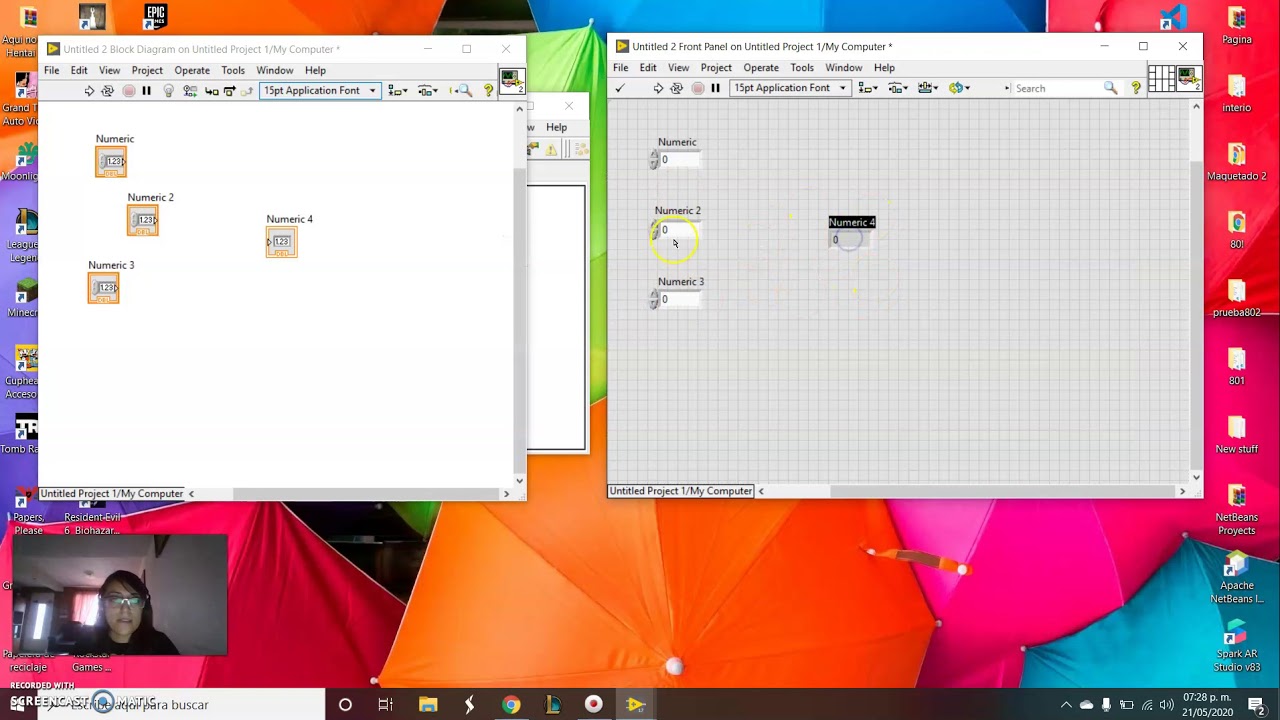
Task: Select Numeric 3 terminal in Block Diagram
Action: [103, 288]
